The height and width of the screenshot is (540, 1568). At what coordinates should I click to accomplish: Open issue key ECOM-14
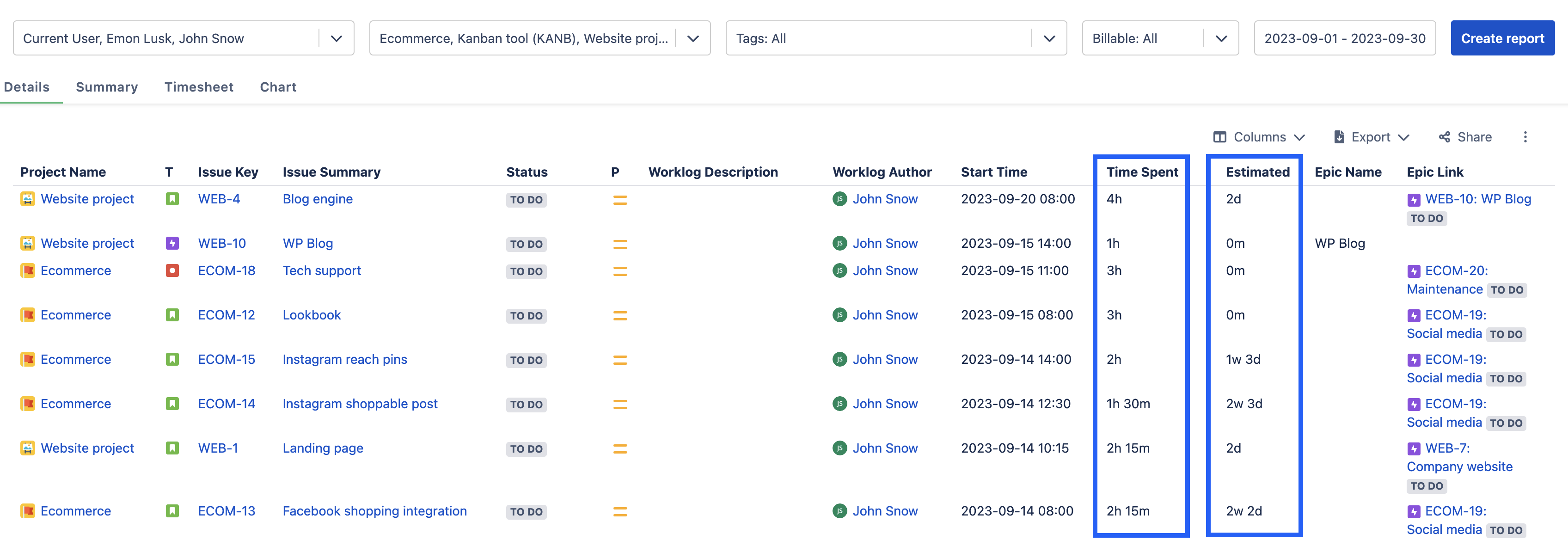point(227,404)
